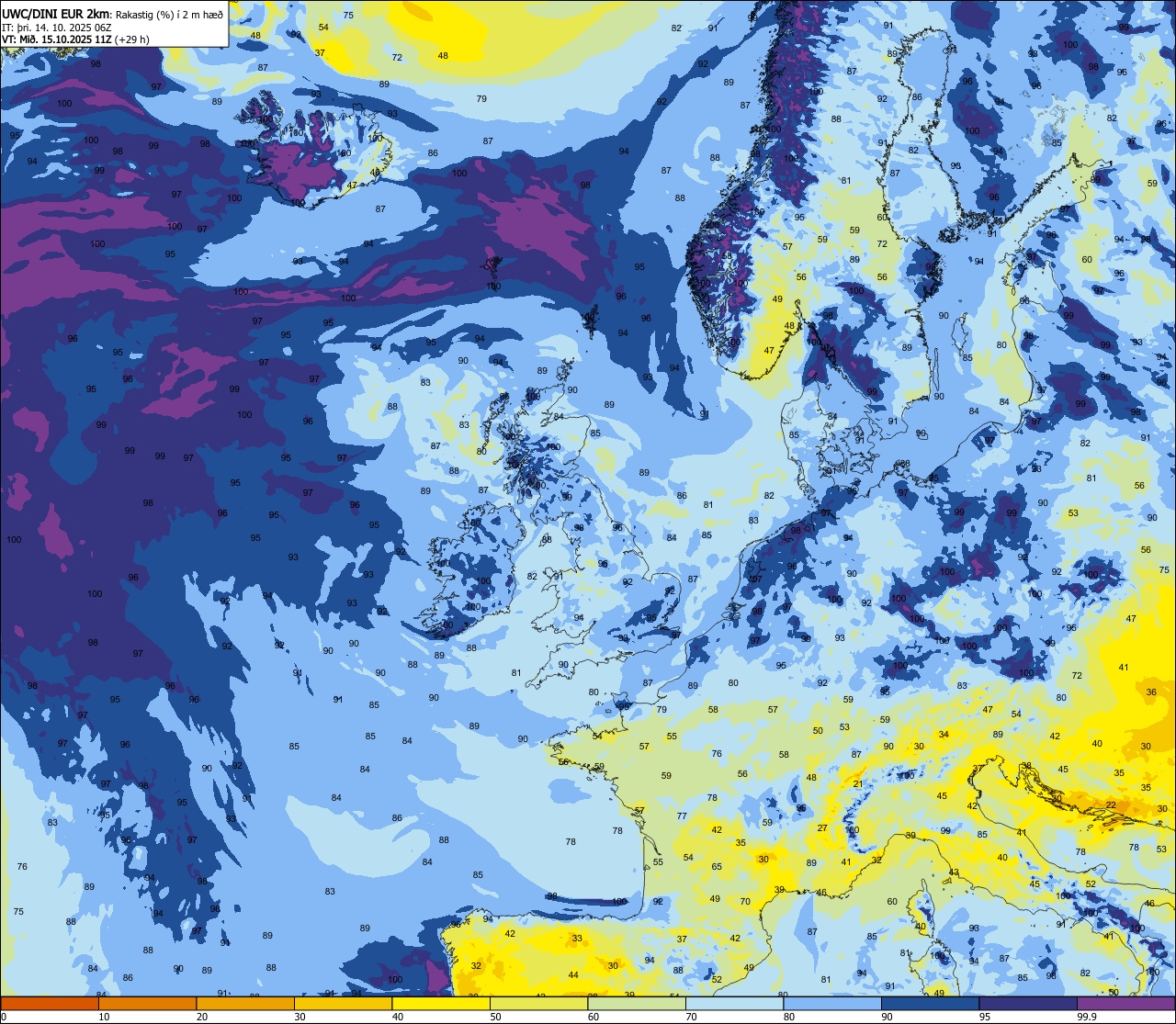This screenshot has width=1176, height=1024.
Task: Select the pale blue 70–80 legend segment
Action: (734, 1003)
